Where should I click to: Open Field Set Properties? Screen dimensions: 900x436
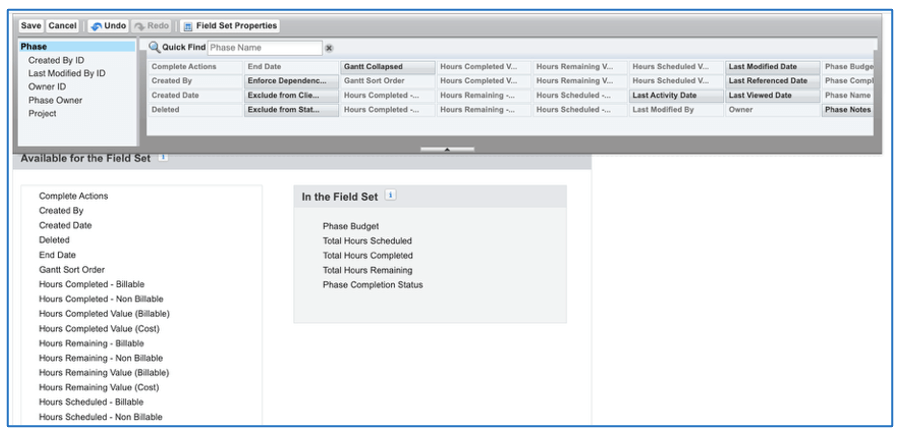click(x=230, y=26)
